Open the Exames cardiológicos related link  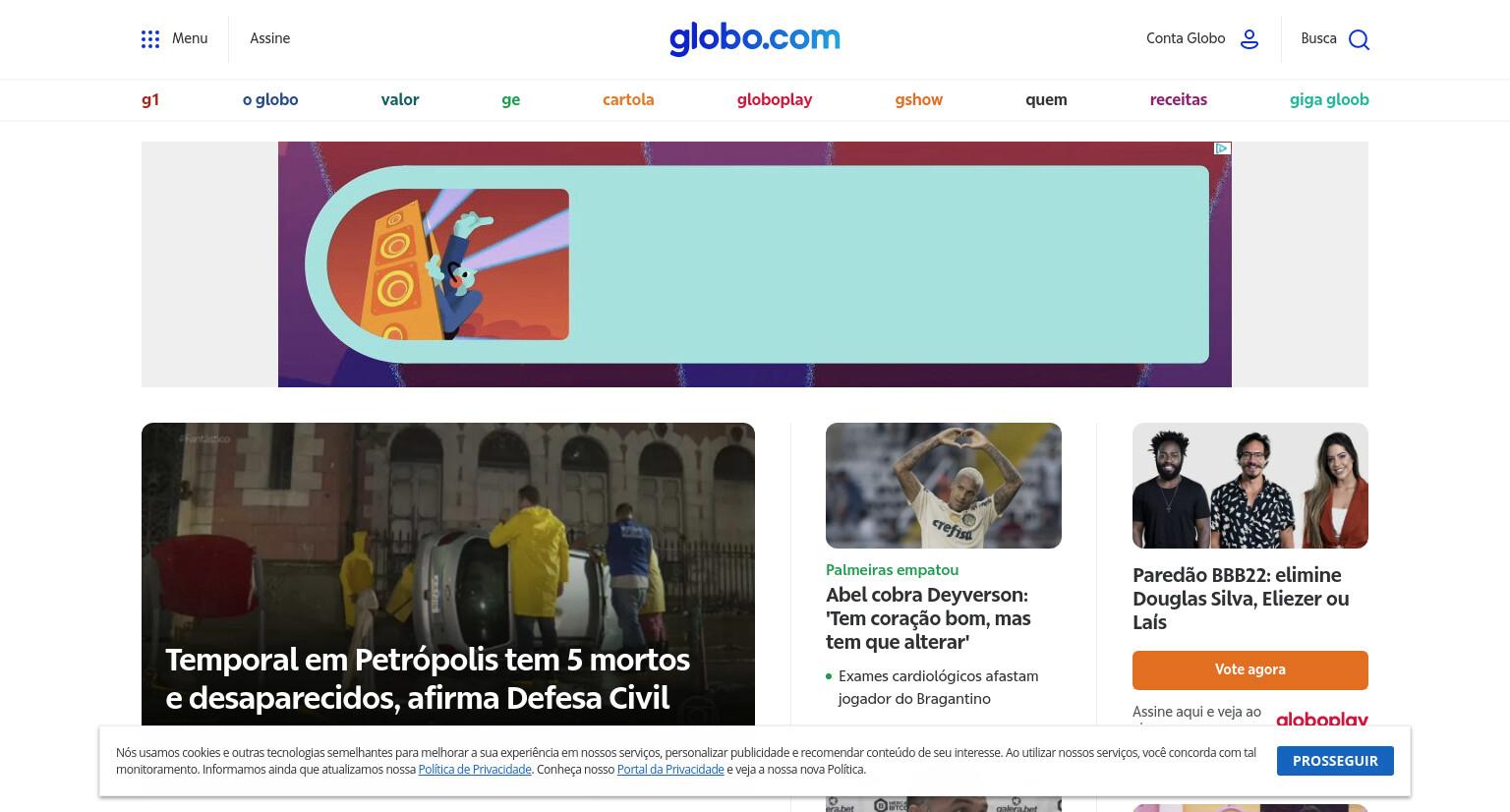click(938, 687)
